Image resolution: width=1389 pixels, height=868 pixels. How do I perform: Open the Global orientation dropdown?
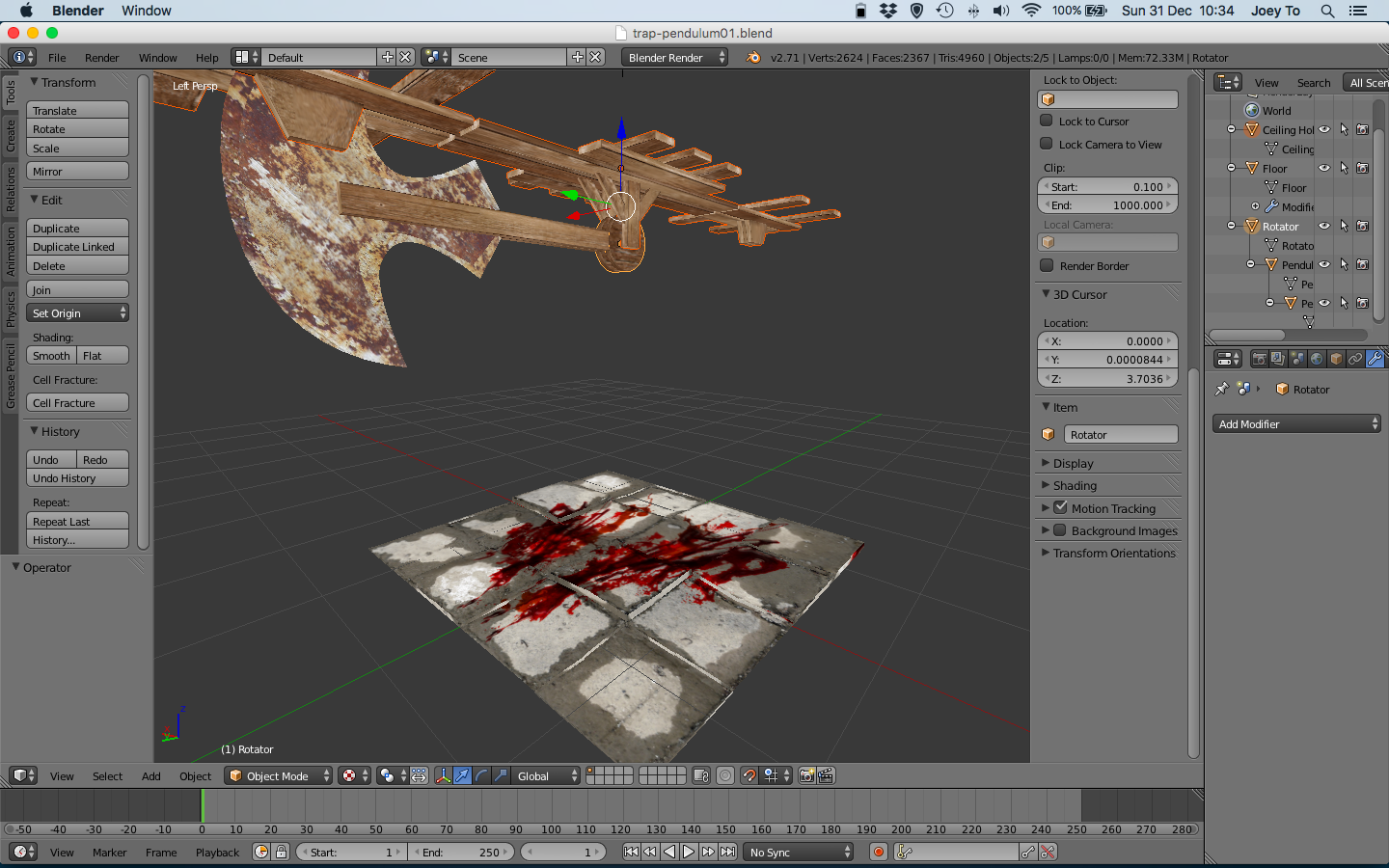546,775
